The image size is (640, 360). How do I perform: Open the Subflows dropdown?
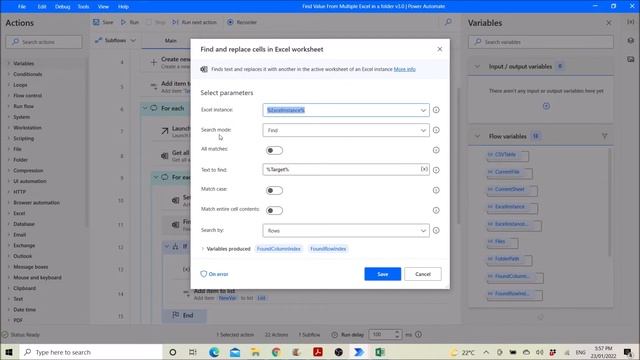click(x=116, y=40)
